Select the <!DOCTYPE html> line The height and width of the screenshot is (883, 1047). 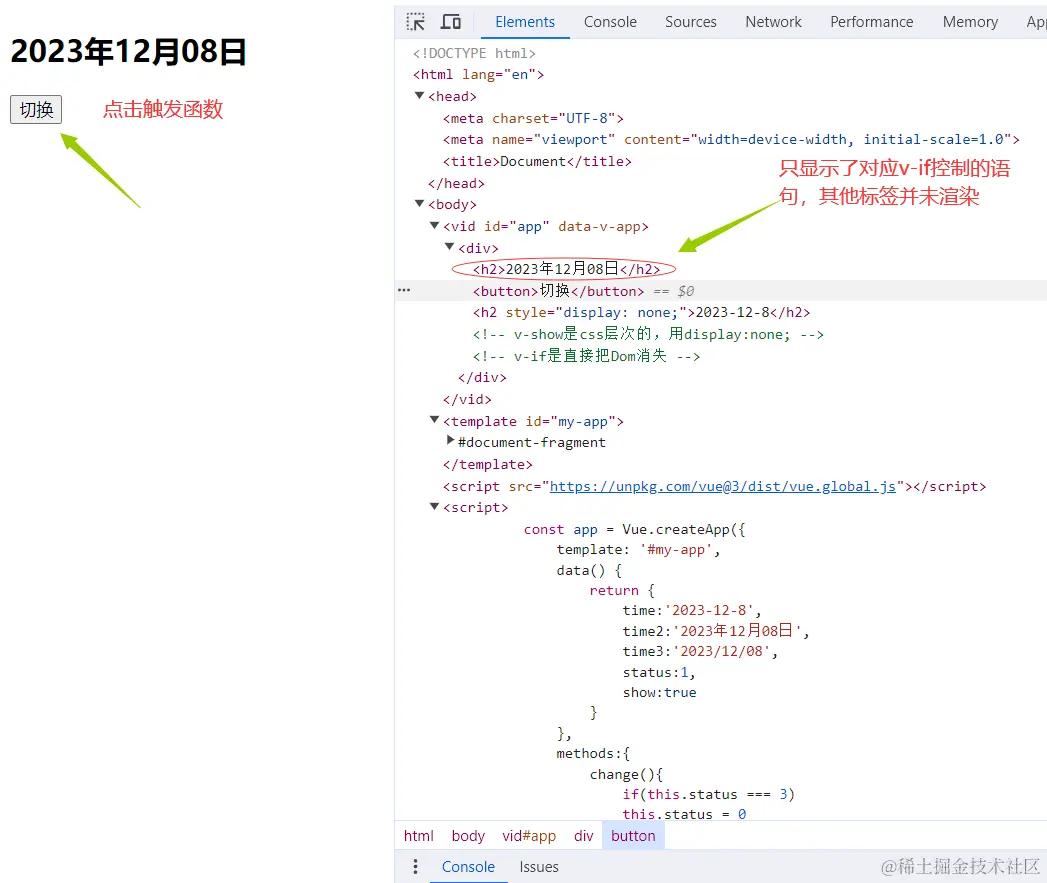pyautogui.click(x=474, y=53)
